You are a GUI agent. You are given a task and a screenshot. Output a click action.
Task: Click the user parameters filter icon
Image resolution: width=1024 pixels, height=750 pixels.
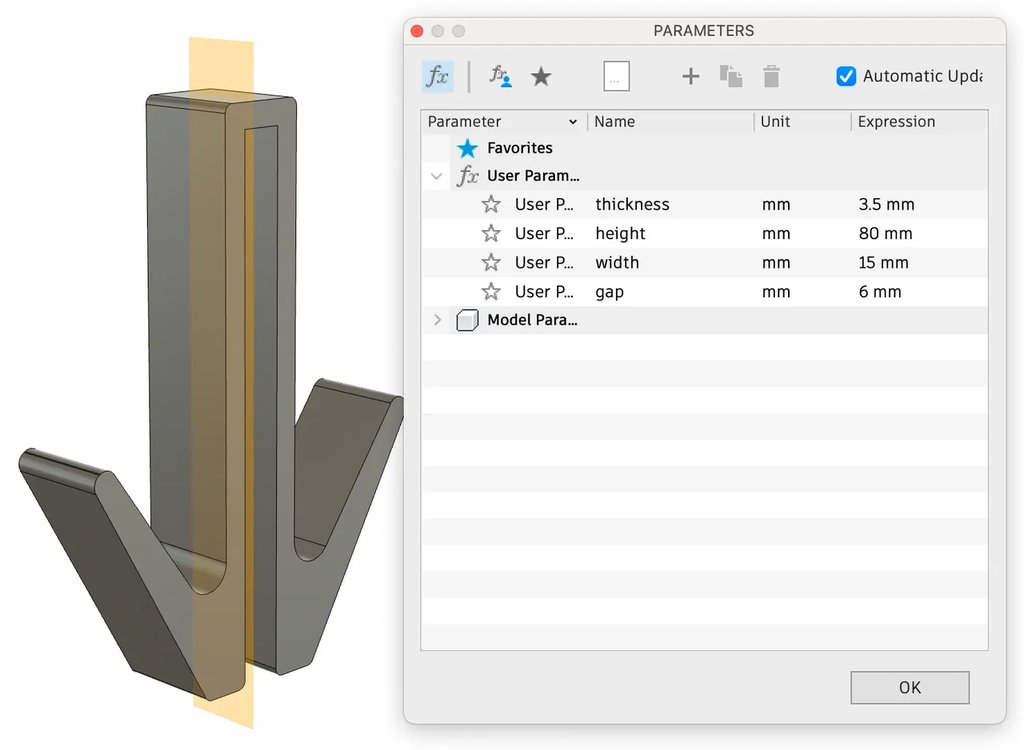500,77
